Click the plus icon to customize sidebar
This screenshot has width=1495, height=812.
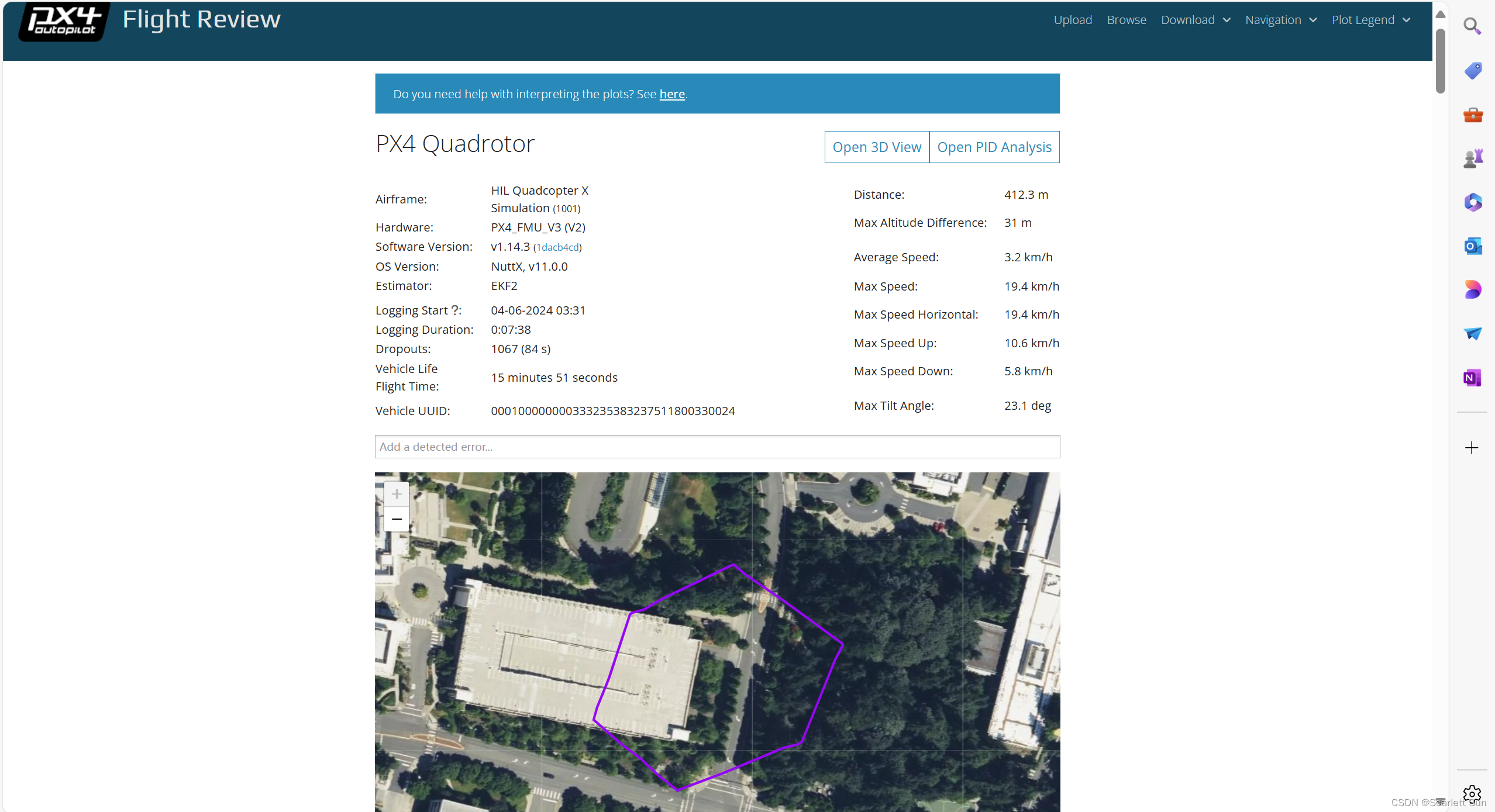[1472, 448]
